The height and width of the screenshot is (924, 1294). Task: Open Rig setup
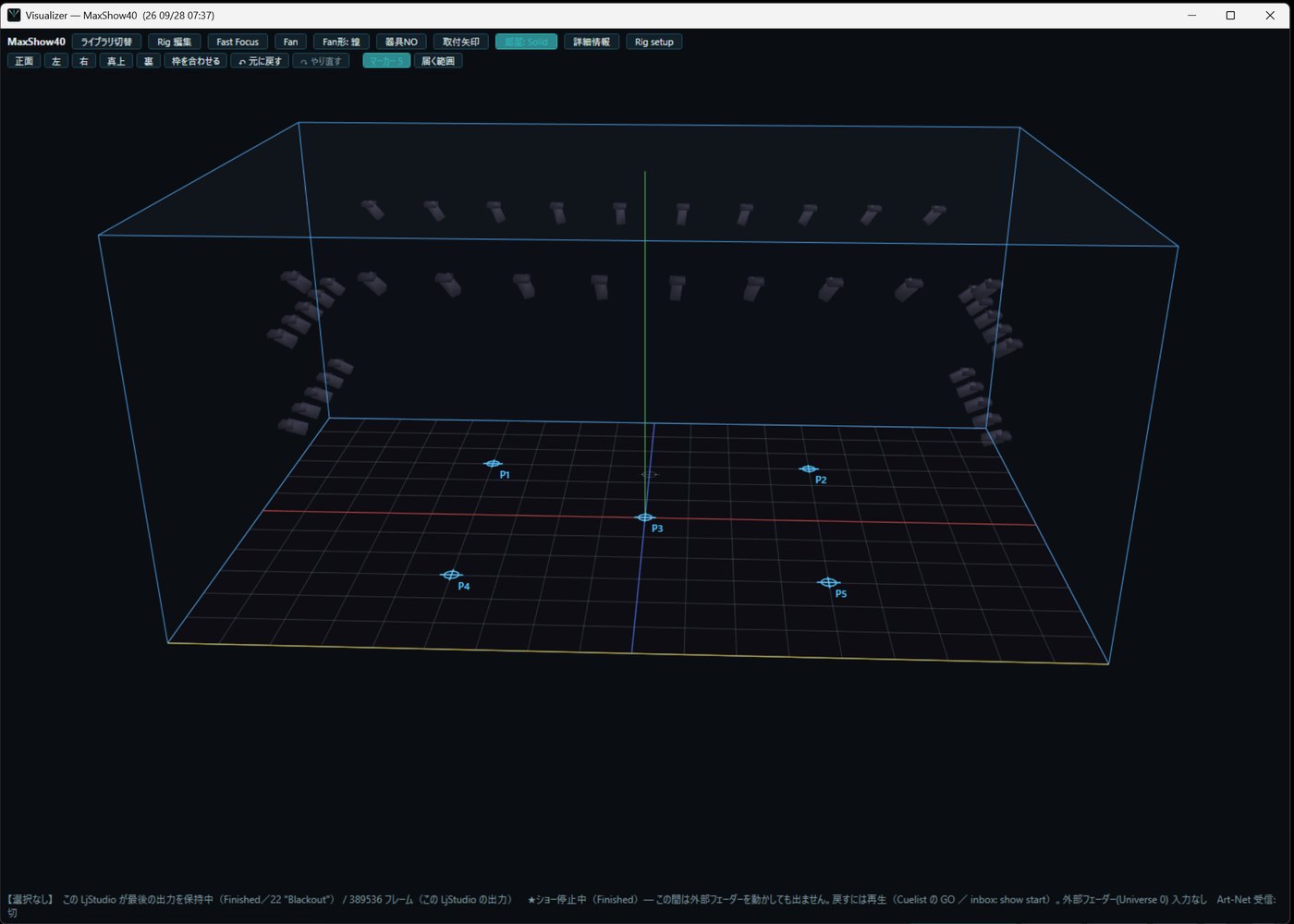point(653,42)
